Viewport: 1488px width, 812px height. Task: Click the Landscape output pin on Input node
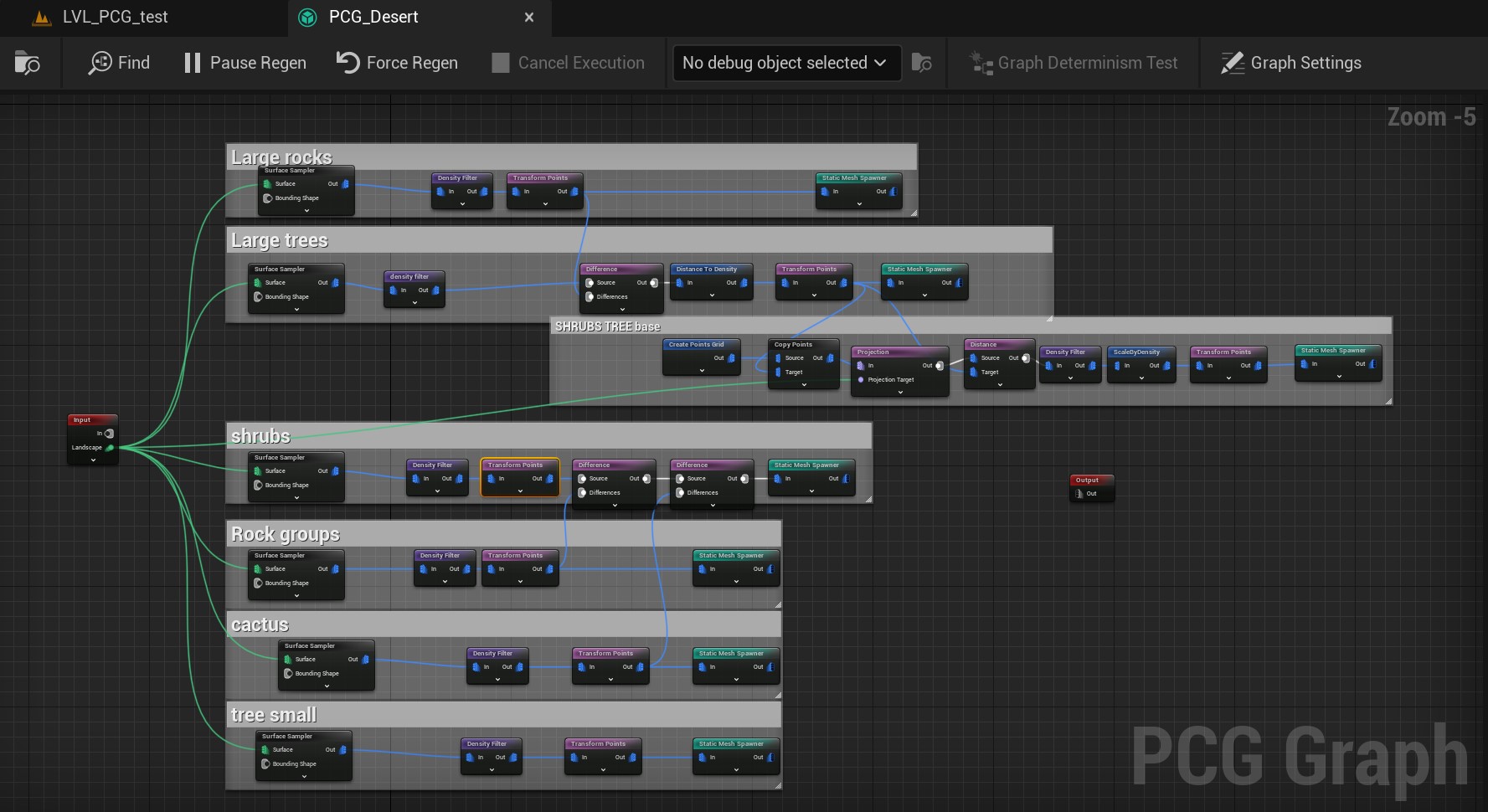tap(110, 448)
